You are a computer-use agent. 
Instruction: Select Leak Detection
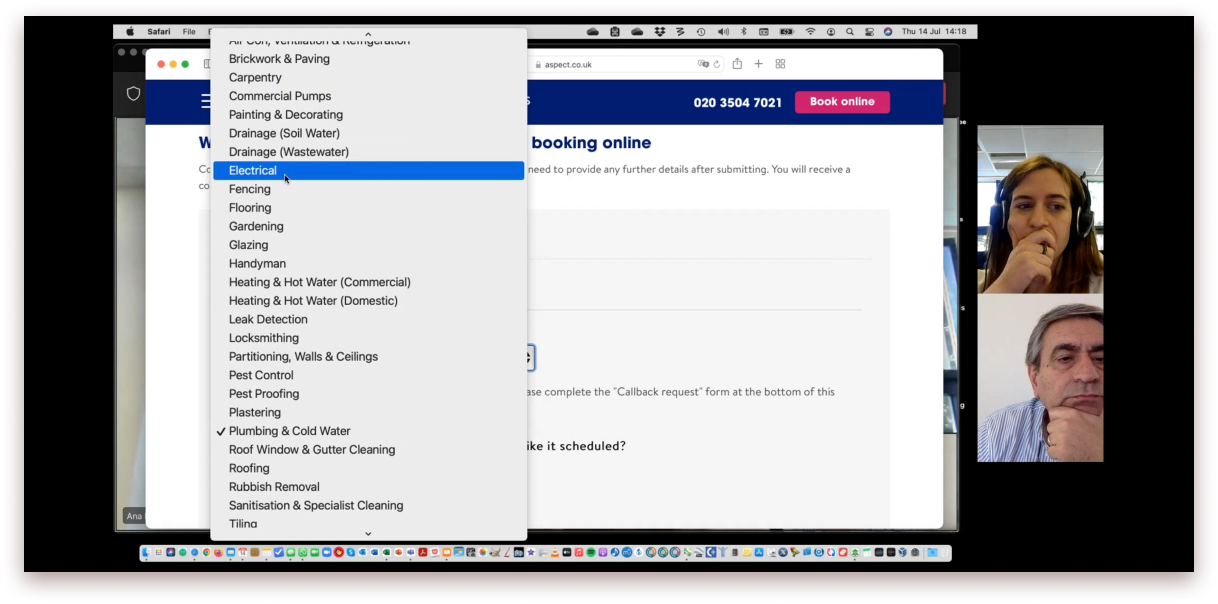pos(369,320)
